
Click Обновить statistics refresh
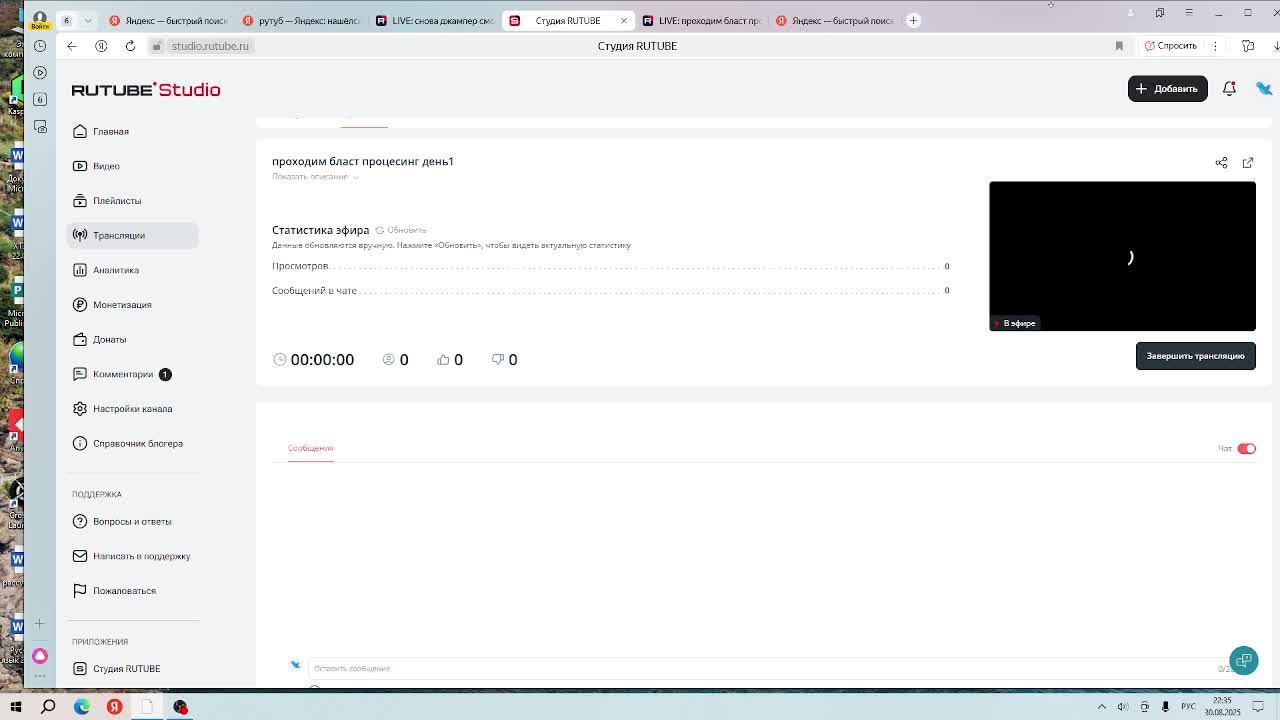[401, 230]
